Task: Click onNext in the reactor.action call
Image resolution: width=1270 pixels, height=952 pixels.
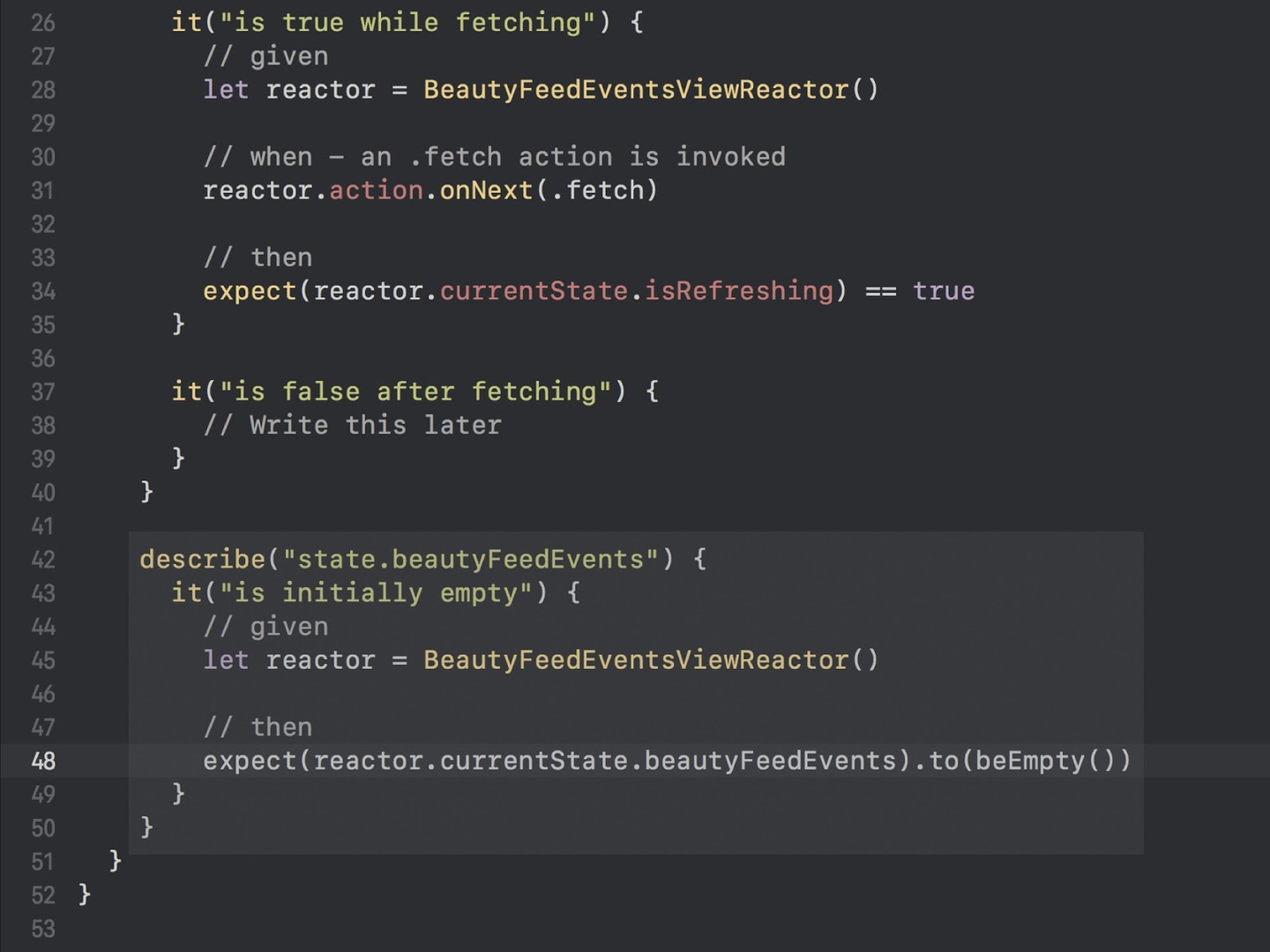Action: coord(486,190)
